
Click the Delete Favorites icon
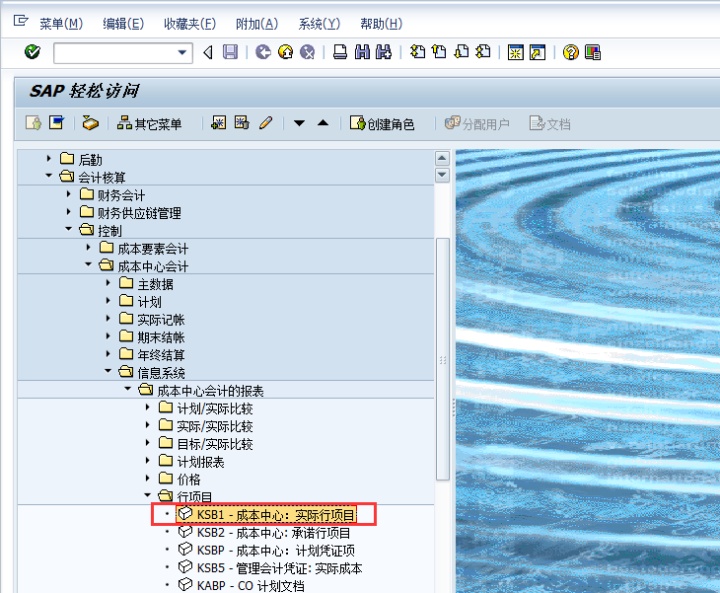pos(242,123)
